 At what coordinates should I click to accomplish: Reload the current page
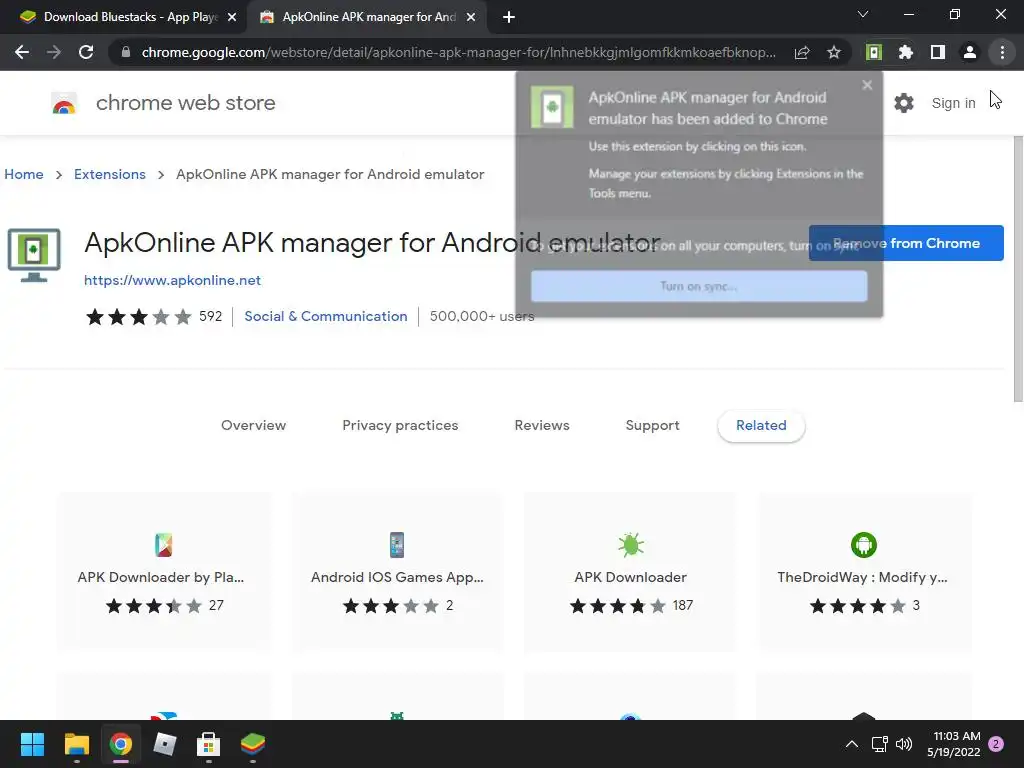click(x=86, y=52)
